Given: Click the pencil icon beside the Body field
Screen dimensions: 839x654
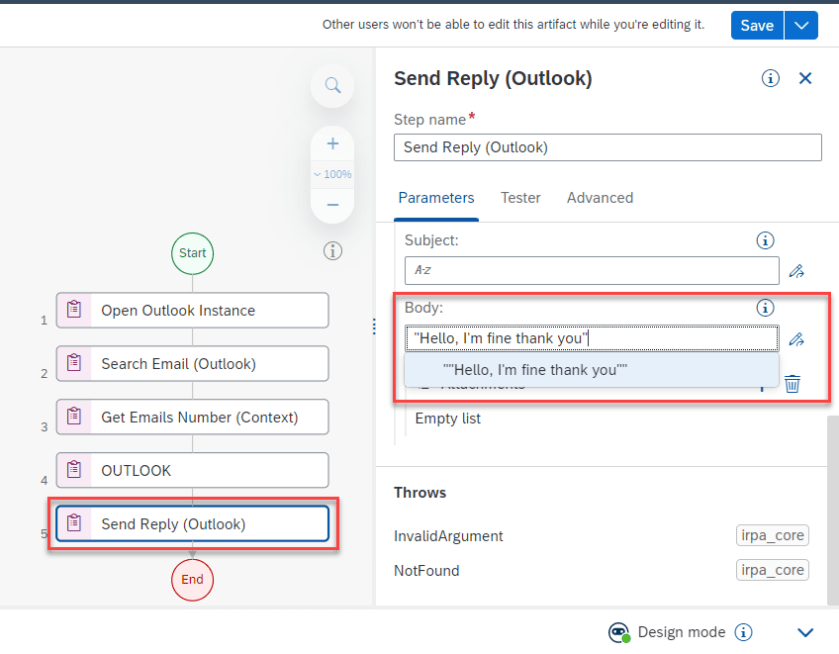Looking at the screenshot, I should click(797, 338).
